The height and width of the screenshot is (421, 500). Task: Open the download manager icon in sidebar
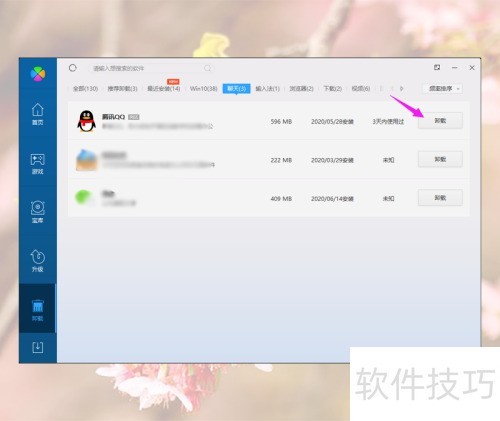pos(37,347)
